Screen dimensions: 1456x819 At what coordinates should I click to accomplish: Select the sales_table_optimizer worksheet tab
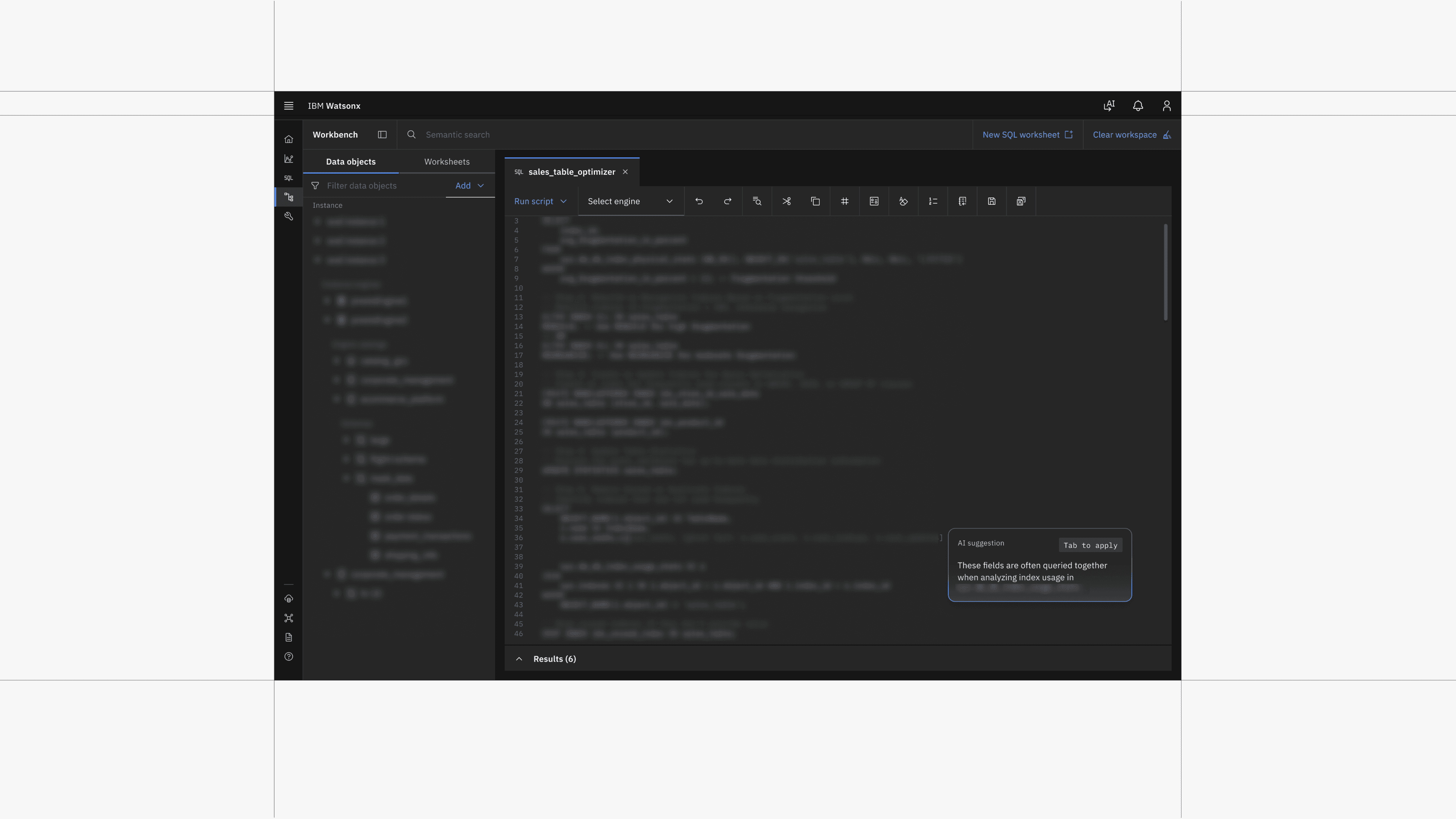pos(571,172)
